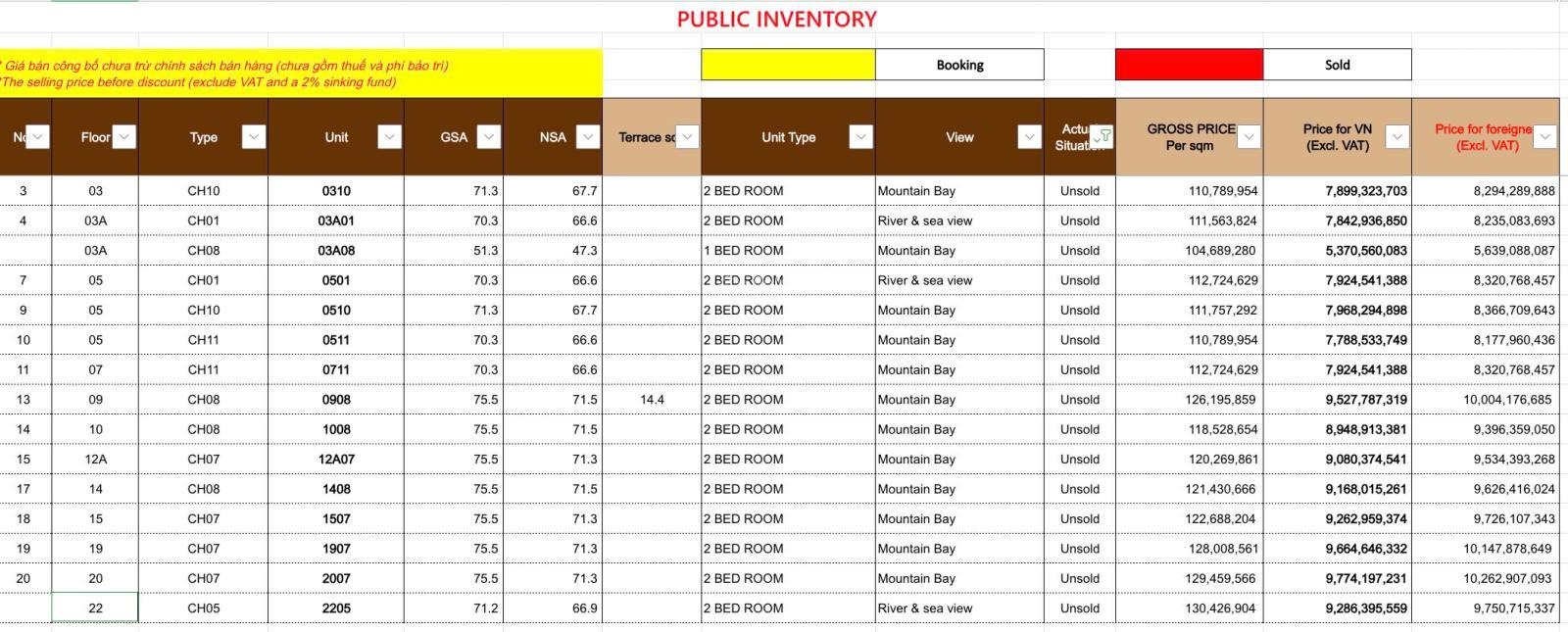Select unit cell 0711
This screenshot has width=1568, height=632.
[x=336, y=370]
